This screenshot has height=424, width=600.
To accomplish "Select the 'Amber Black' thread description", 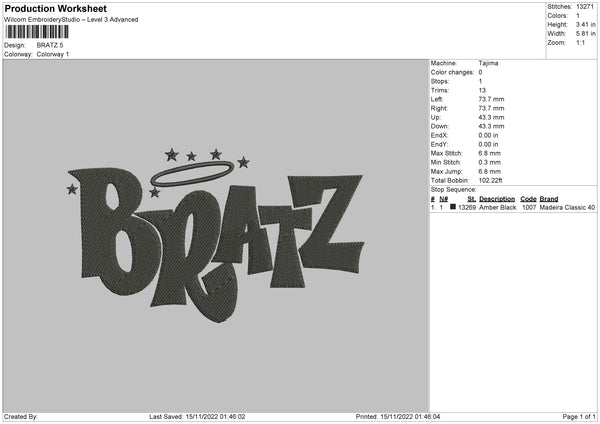I will 498,207.
